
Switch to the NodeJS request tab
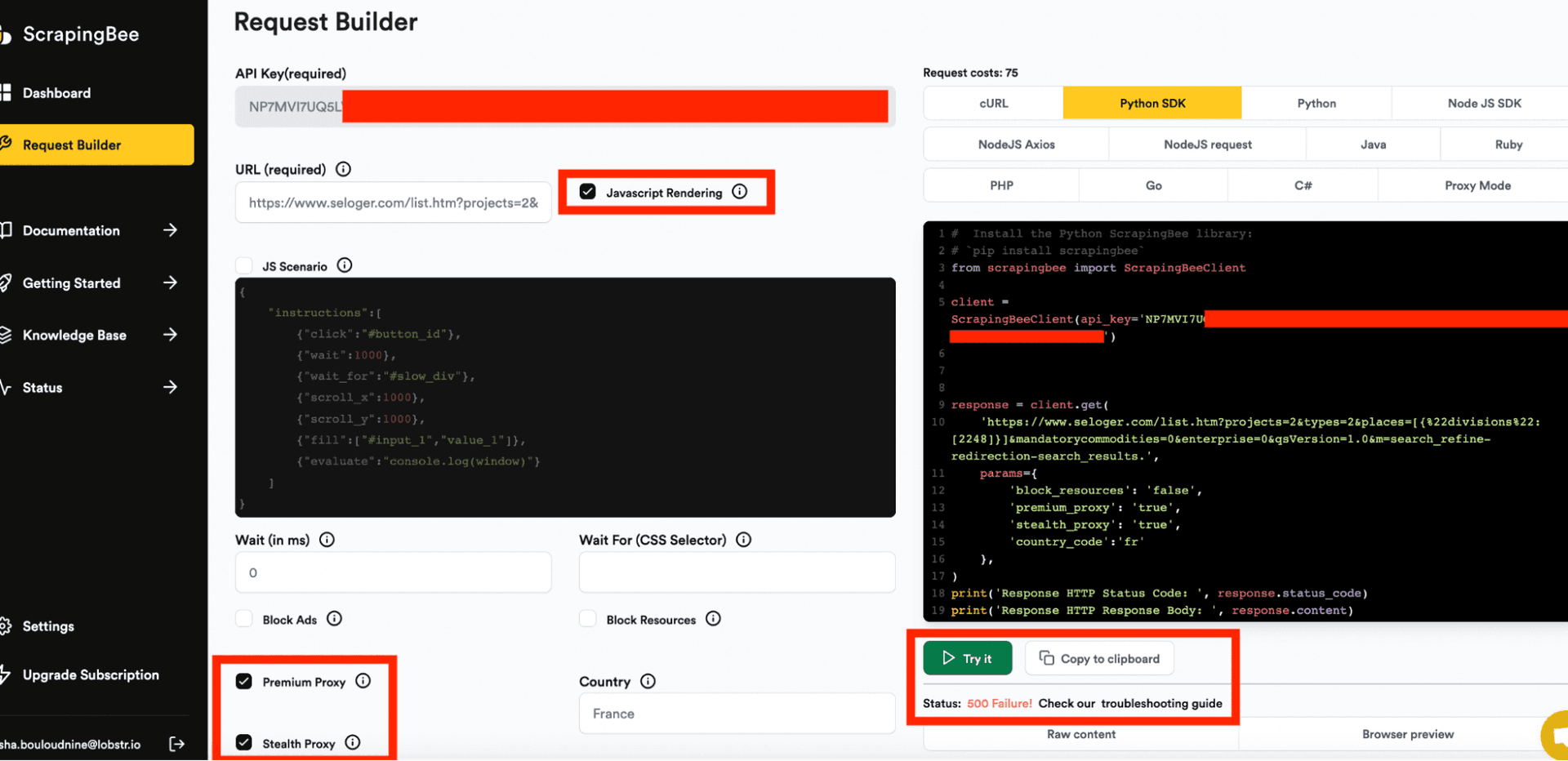[x=1207, y=145]
